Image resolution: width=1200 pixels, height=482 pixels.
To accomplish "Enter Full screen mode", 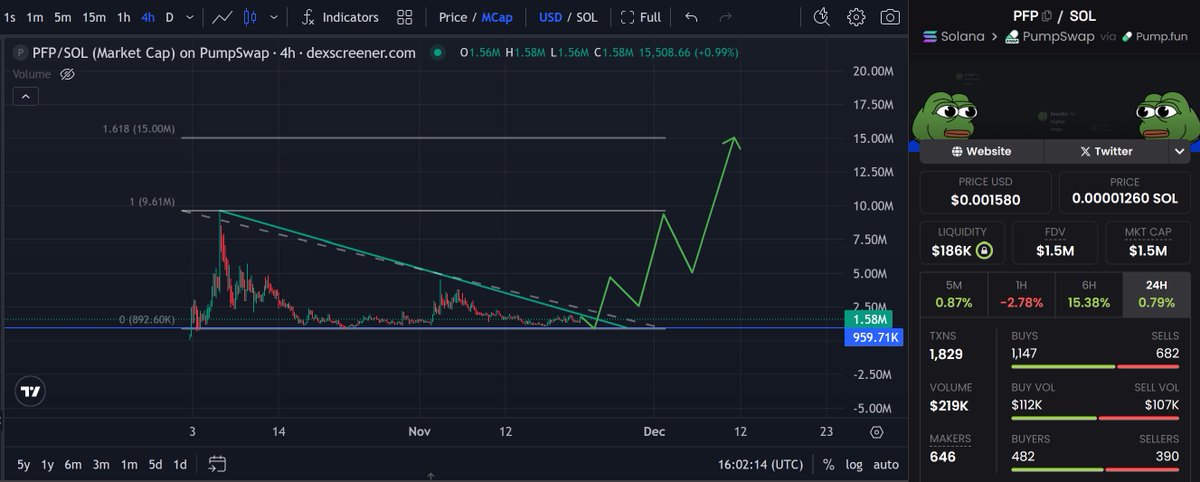I will click(640, 17).
